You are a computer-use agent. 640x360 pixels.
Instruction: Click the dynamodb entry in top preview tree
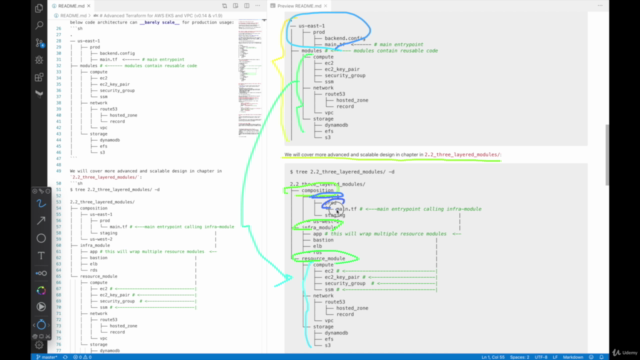pyautogui.click(x=336, y=125)
